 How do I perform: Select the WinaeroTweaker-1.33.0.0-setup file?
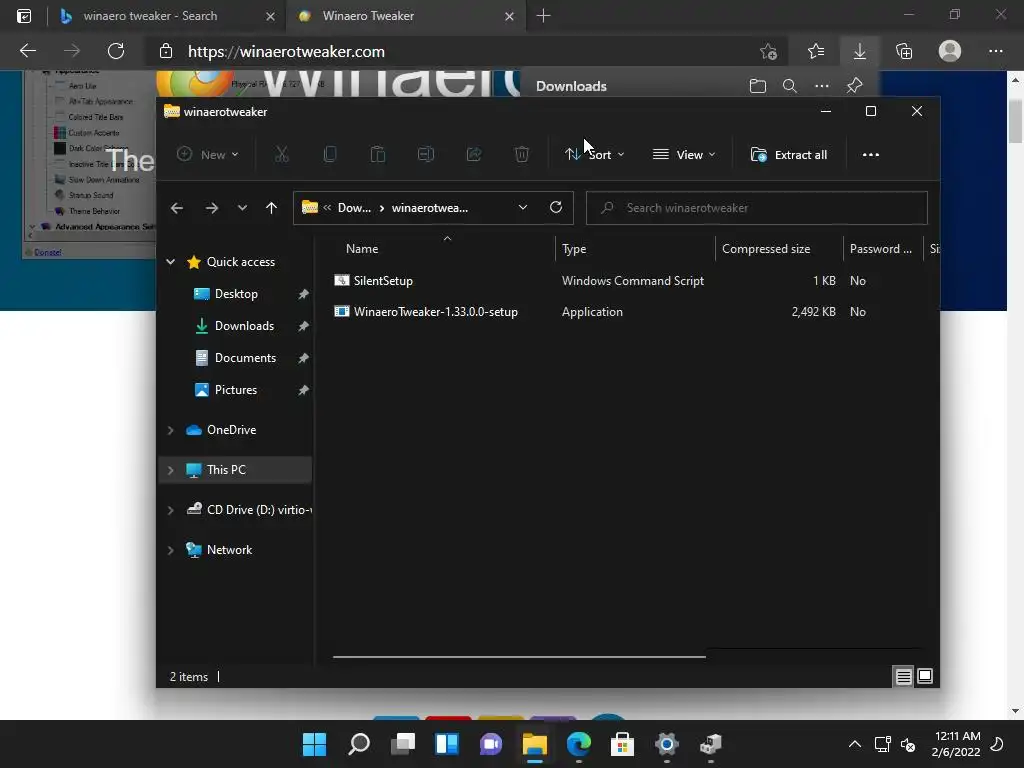click(436, 312)
